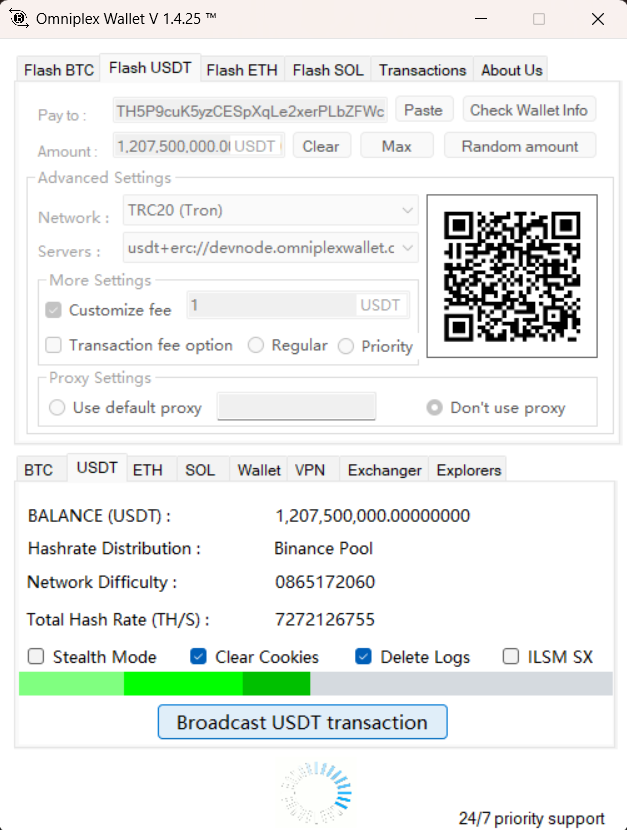Screen dimensions: 627x830
Task: Select the Explorers tab in lower panel
Action: [469, 470]
